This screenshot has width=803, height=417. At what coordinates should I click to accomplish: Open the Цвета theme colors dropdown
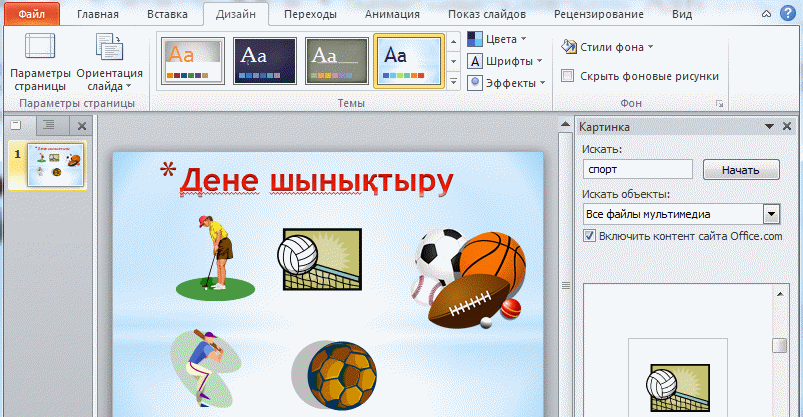point(497,39)
